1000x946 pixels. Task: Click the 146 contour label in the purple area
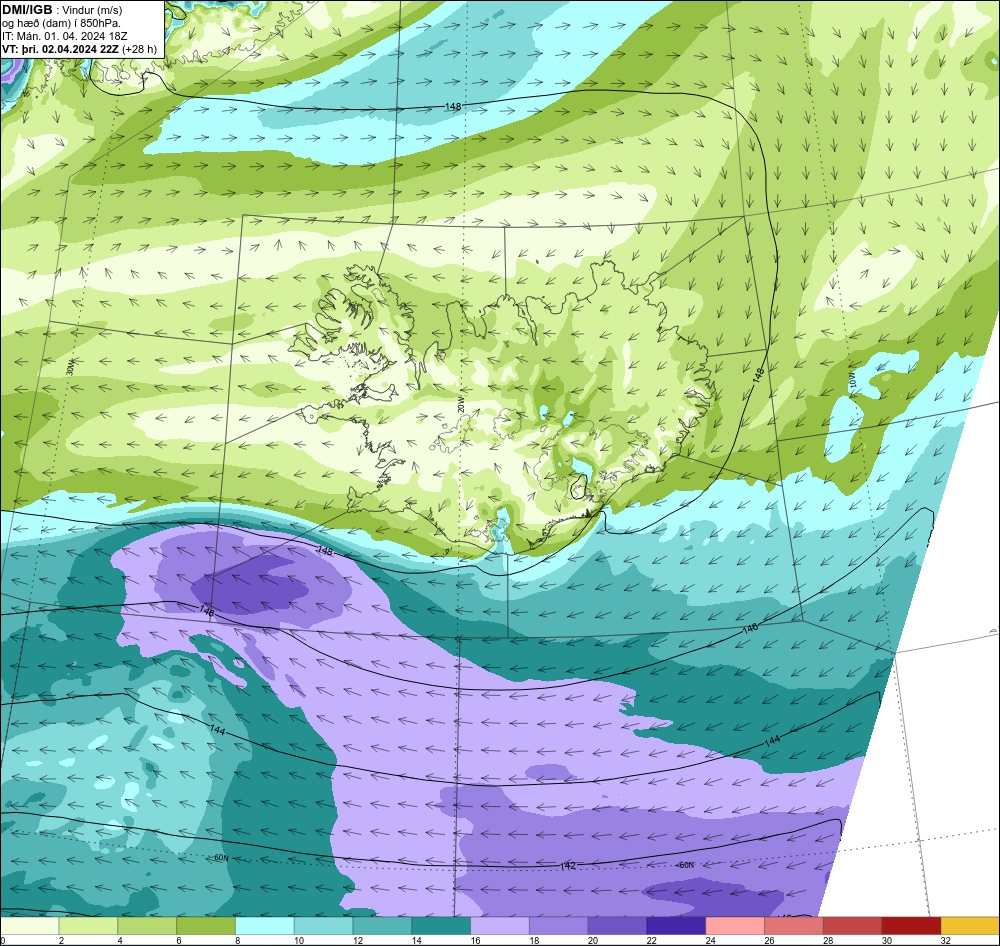coord(207,610)
